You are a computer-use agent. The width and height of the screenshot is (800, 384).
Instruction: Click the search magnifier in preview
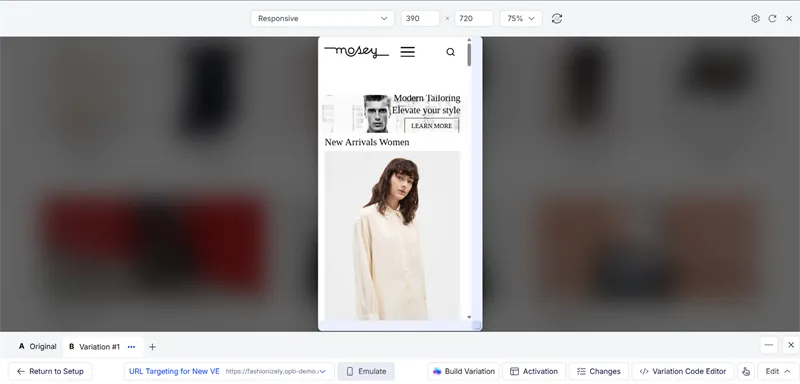click(451, 52)
